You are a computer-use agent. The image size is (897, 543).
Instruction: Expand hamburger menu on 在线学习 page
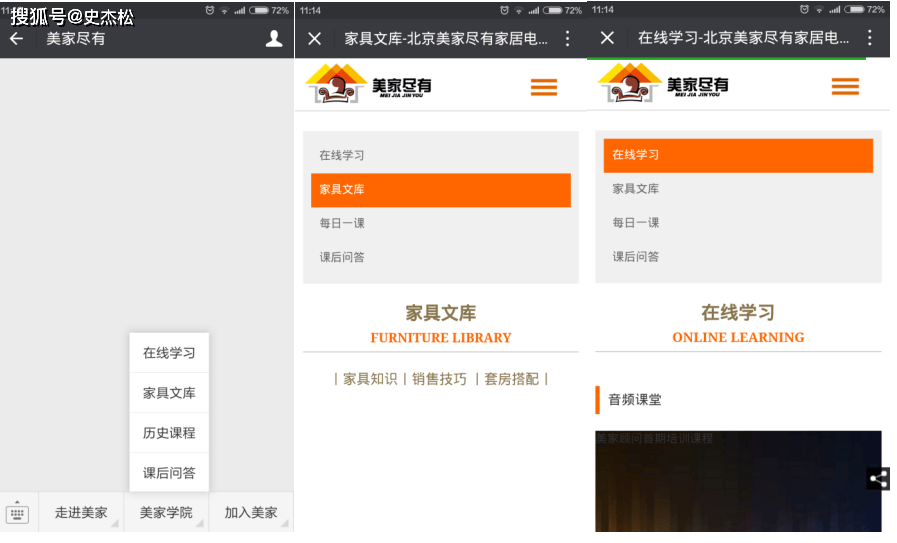tap(845, 87)
